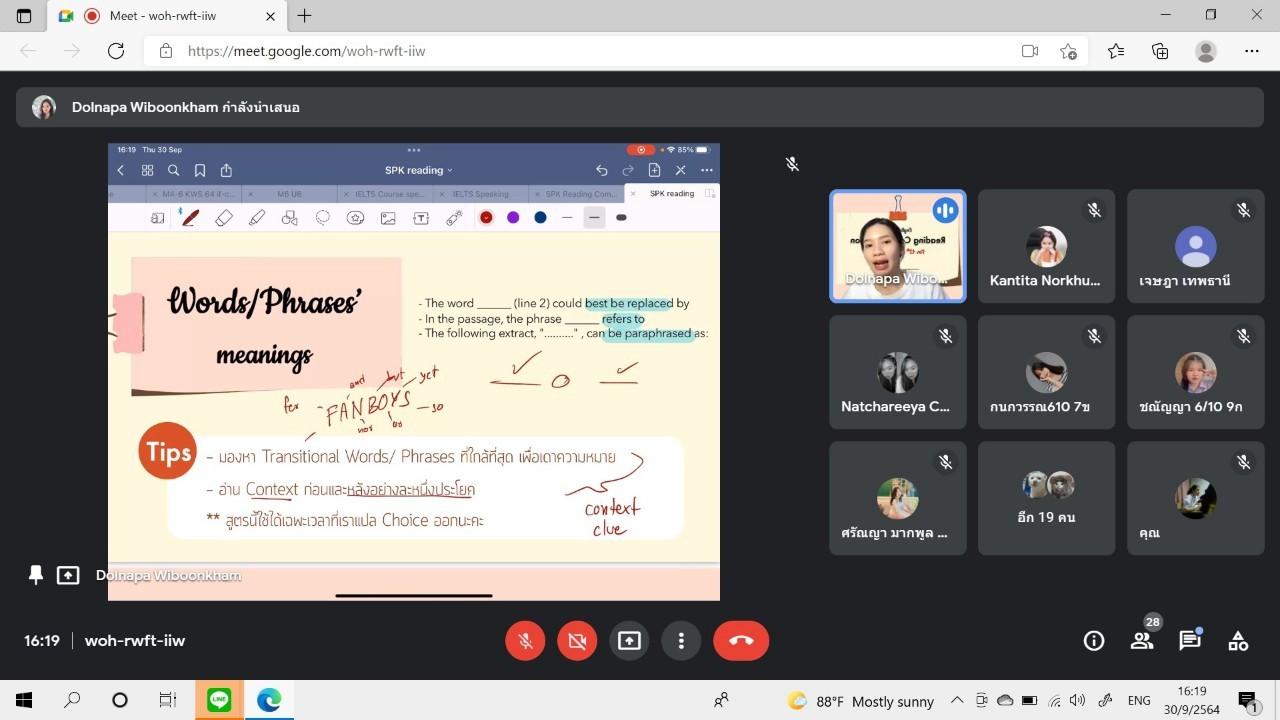Open Edge Favorites list icon
1280x720 pixels.
tap(1116, 51)
